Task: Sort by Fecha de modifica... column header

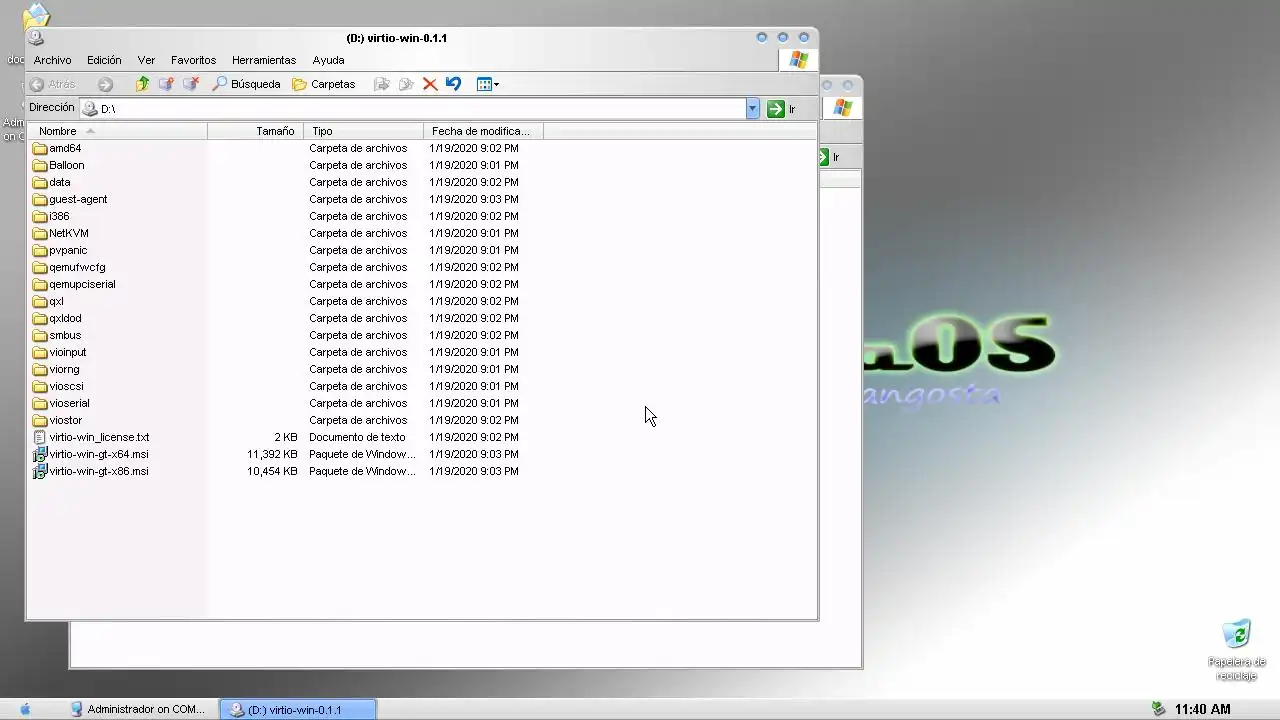Action: pyautogui.click(x=483, y=131)
